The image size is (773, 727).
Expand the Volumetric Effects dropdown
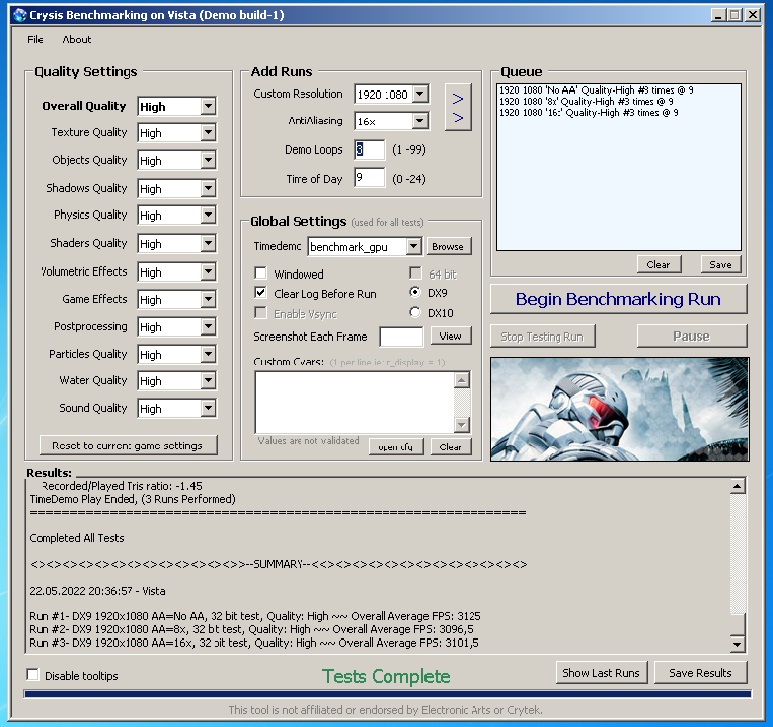click(209, 272)
